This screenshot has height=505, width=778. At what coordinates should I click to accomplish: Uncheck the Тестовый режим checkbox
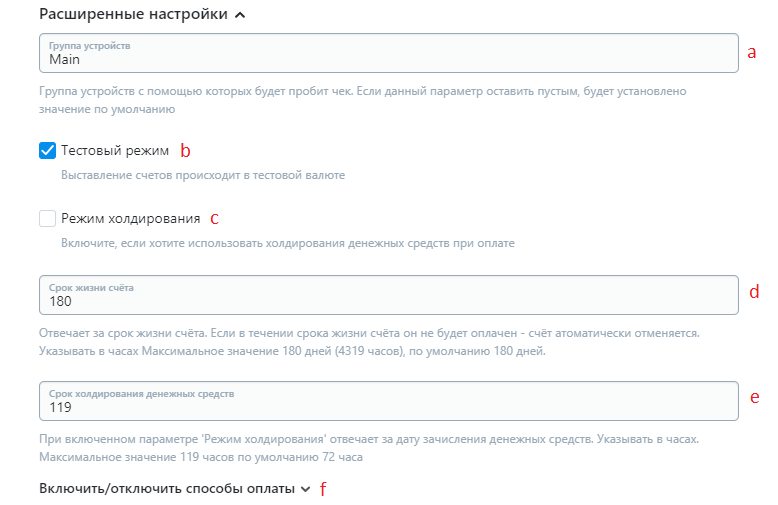[47, 151]
